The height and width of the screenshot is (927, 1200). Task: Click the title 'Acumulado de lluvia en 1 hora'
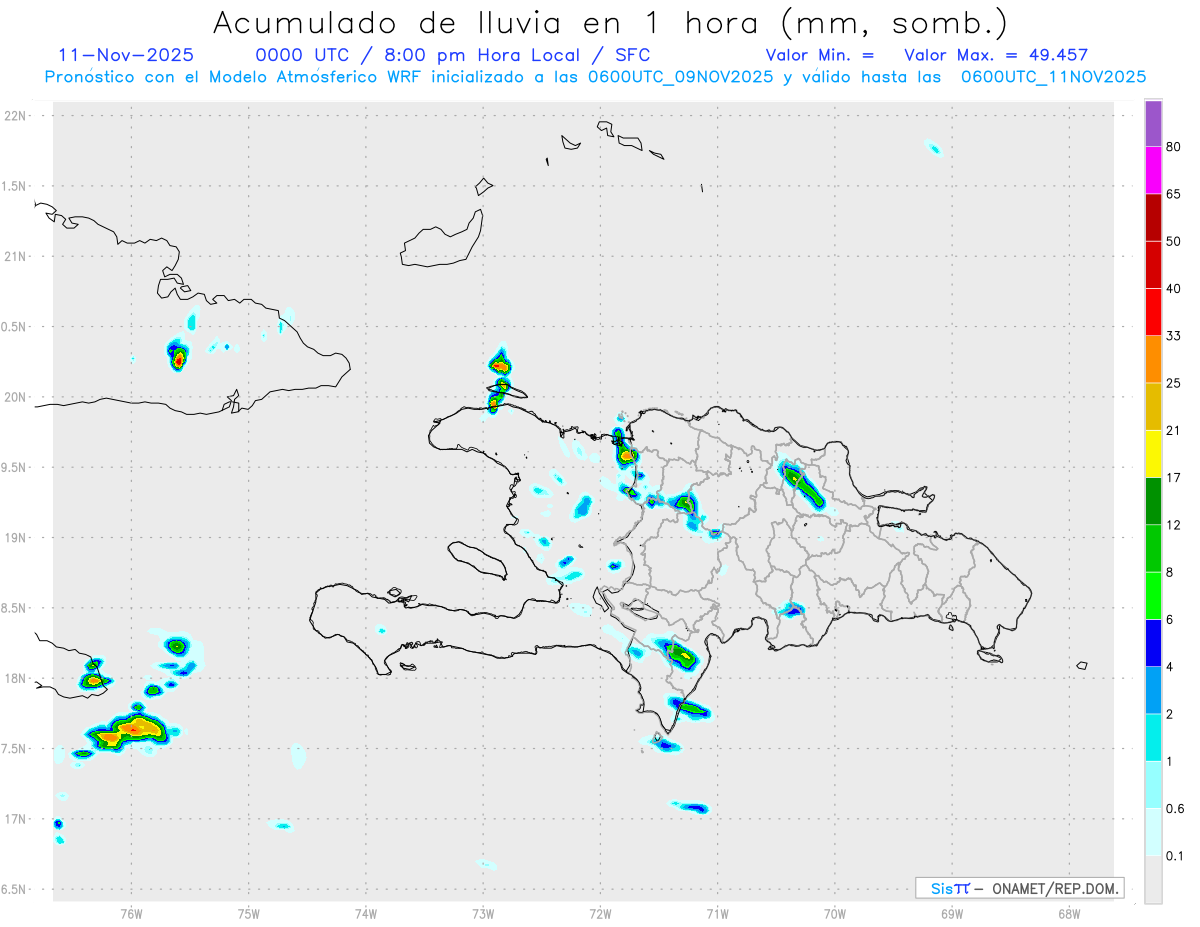point(610,23)
